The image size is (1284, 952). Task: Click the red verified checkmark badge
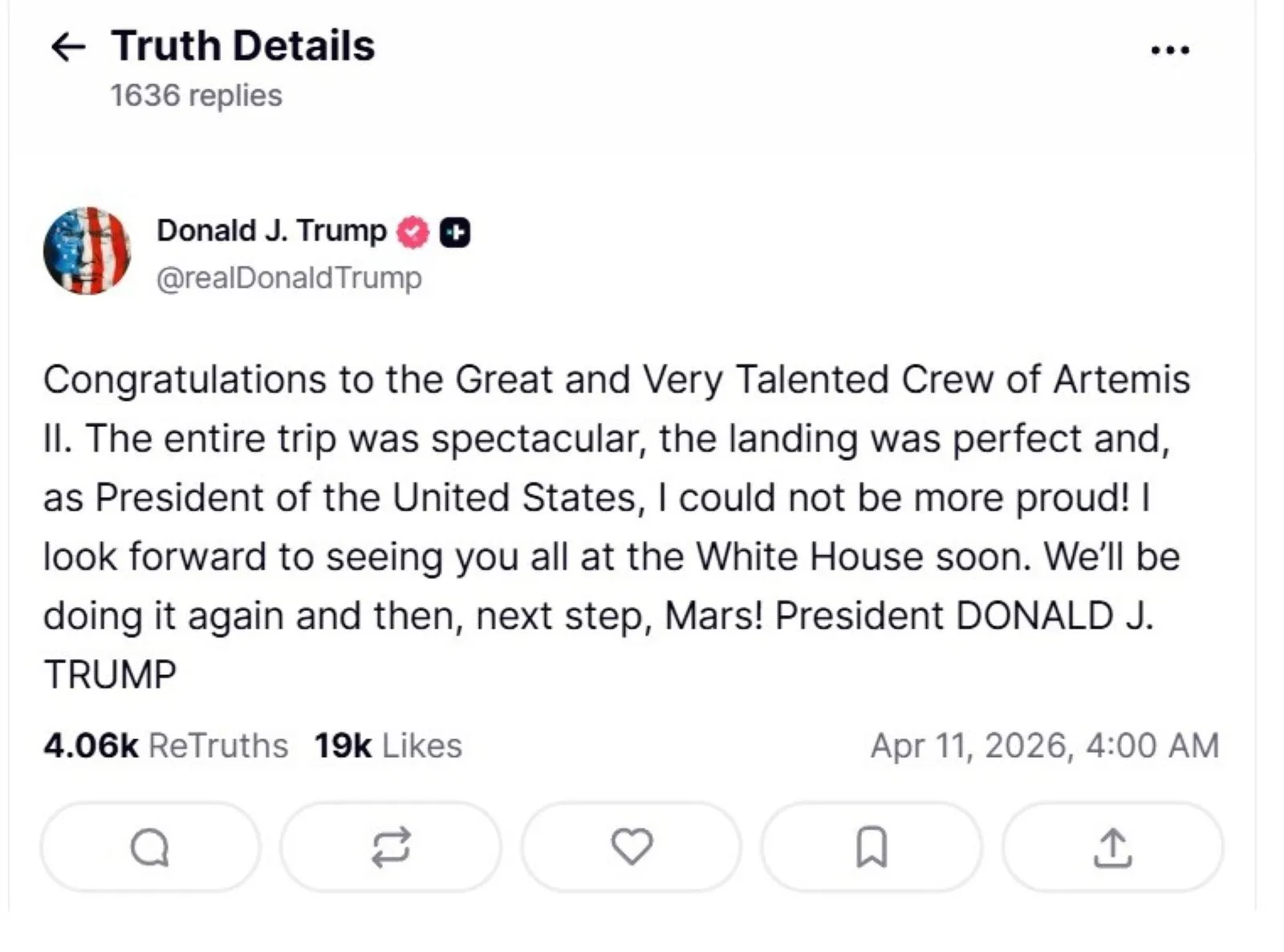(x=413, y=232)
